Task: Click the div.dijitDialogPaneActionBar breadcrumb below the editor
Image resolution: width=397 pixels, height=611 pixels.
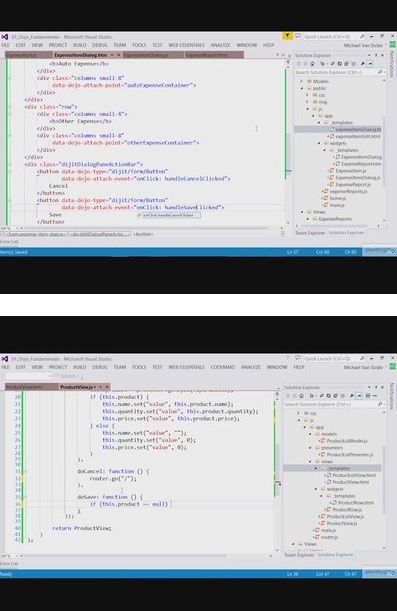Action: click(x=100, y=234)
